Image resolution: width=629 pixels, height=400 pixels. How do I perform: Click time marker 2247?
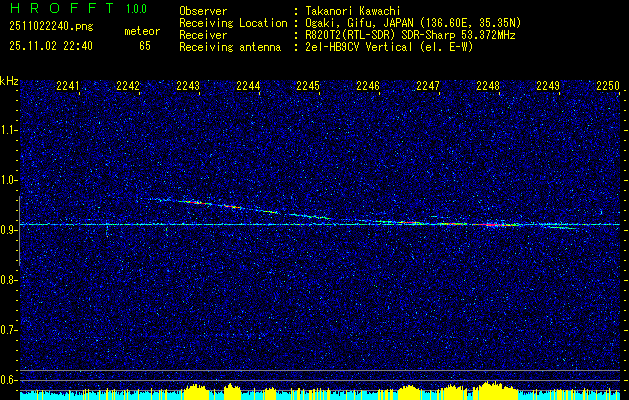point(428,86)
